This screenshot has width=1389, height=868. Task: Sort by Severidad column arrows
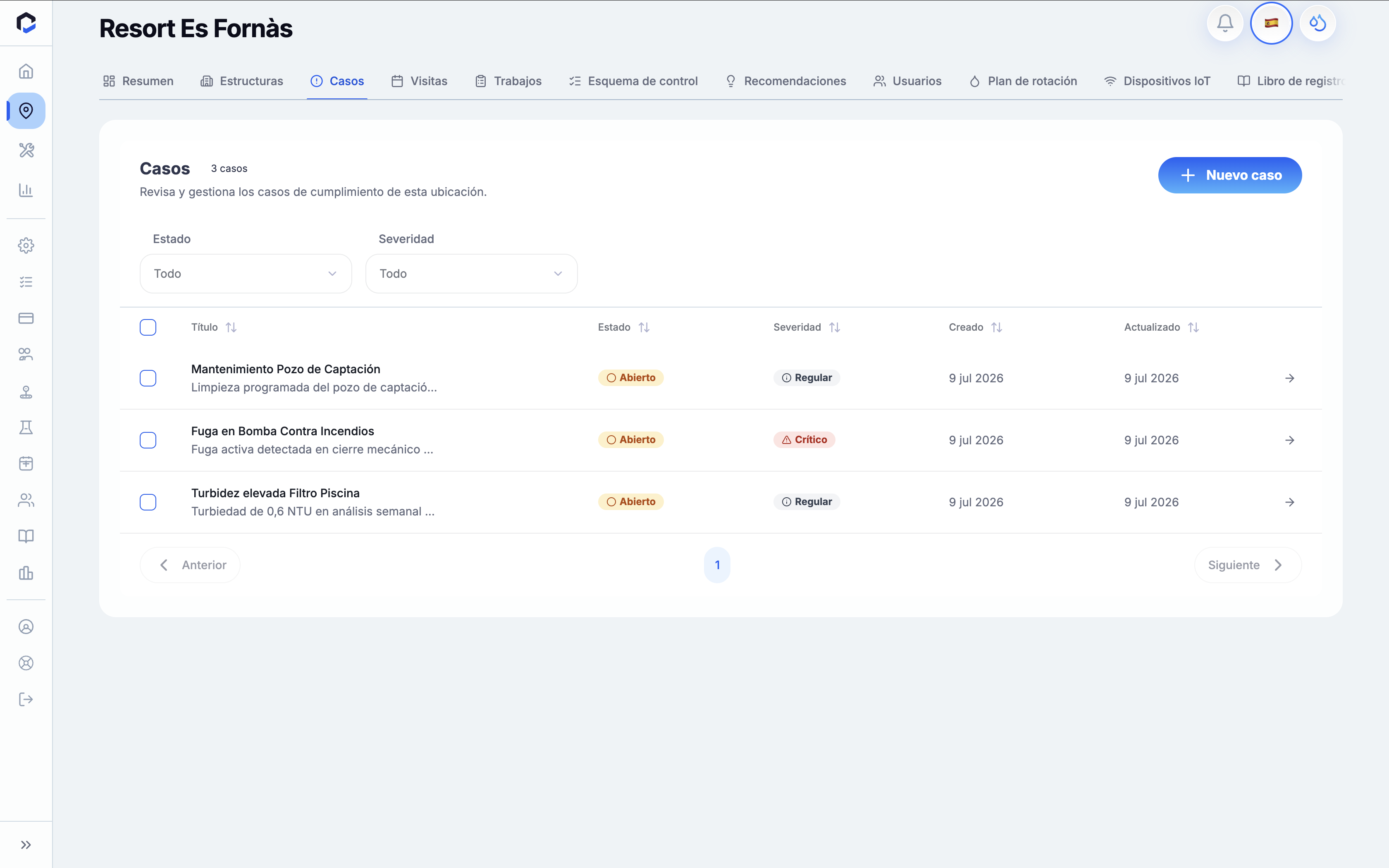[835, 327]
